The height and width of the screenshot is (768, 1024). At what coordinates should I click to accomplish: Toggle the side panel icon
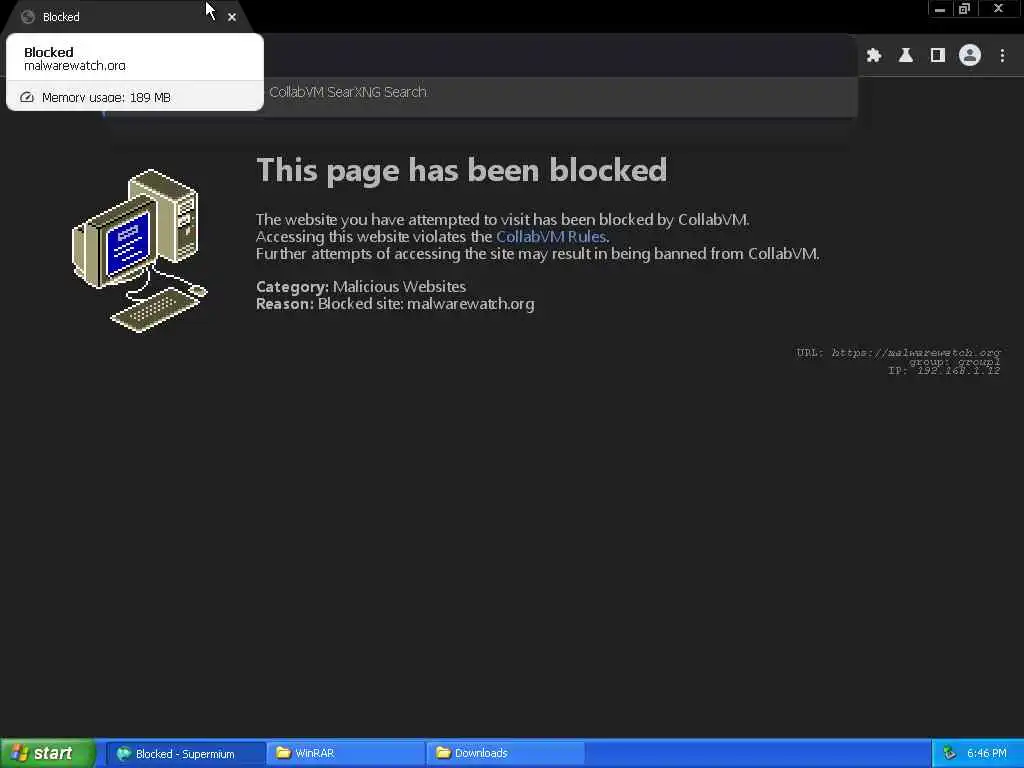[x=938, y=56]
